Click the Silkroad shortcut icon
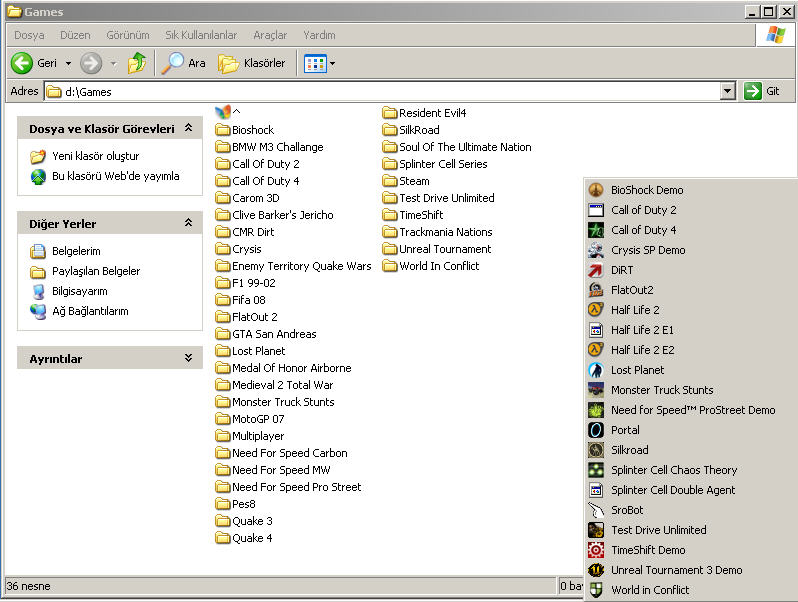798x602 pixels. pos(596,450)
